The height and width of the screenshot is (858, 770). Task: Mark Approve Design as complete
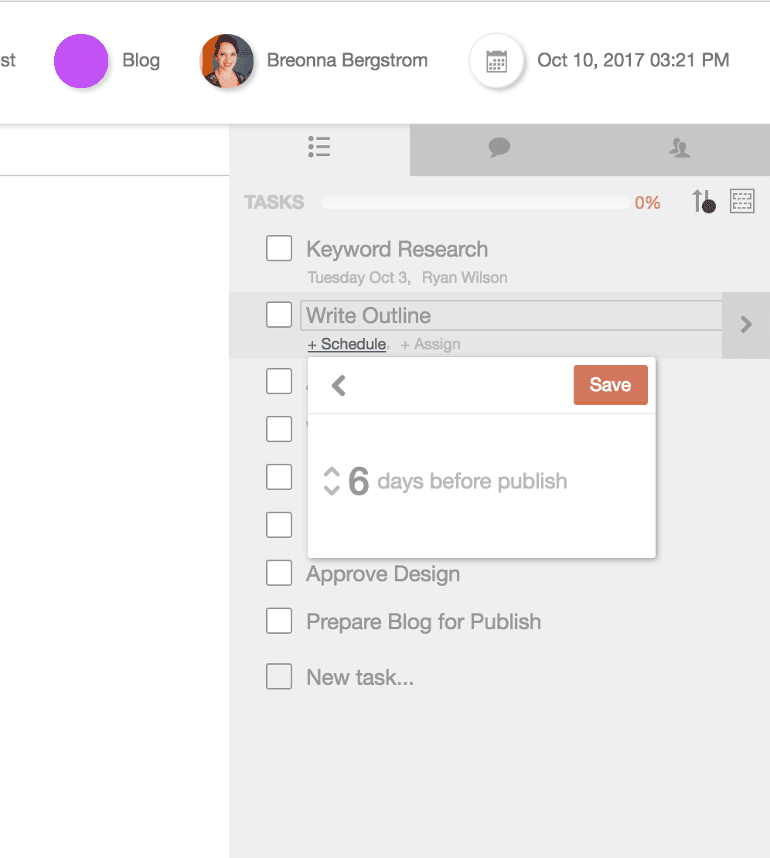[279, 574]
